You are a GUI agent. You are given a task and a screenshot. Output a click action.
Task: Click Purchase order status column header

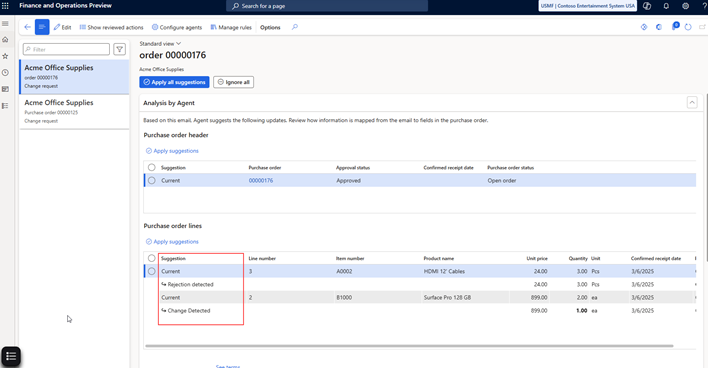coord(510,168)
